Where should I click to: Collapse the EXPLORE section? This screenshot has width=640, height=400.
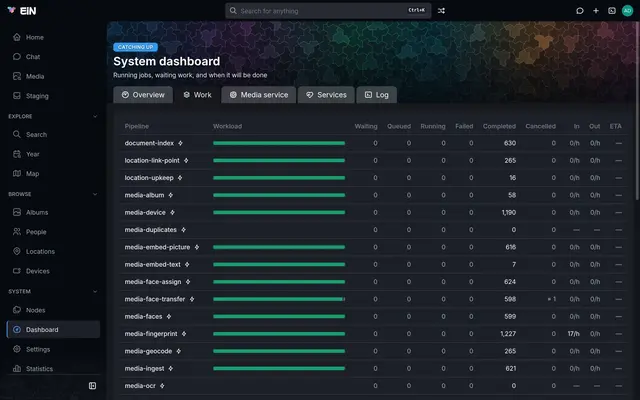tap(95, 116)
